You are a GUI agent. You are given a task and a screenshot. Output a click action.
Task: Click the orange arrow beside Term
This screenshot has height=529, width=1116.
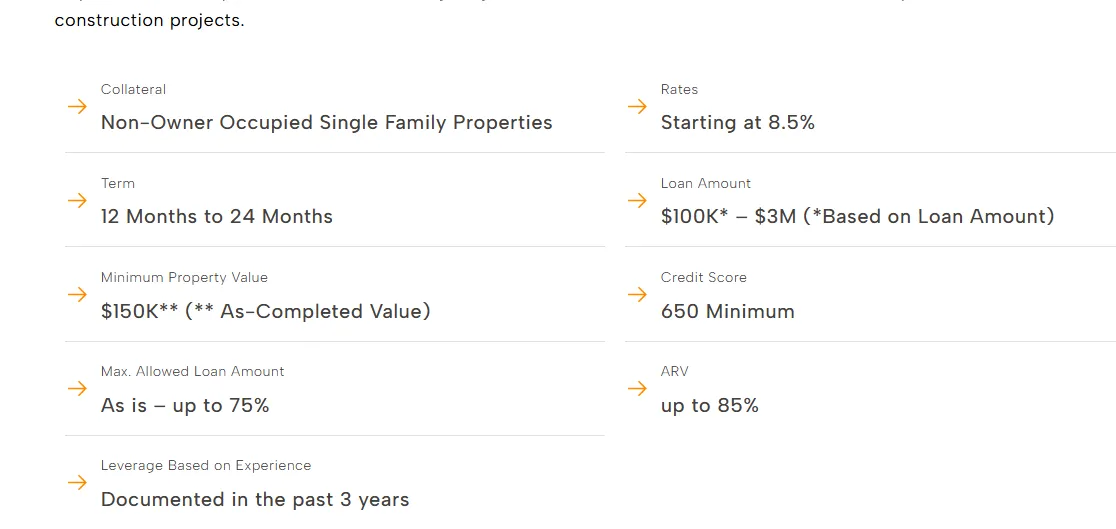click(x=77, y=201)
